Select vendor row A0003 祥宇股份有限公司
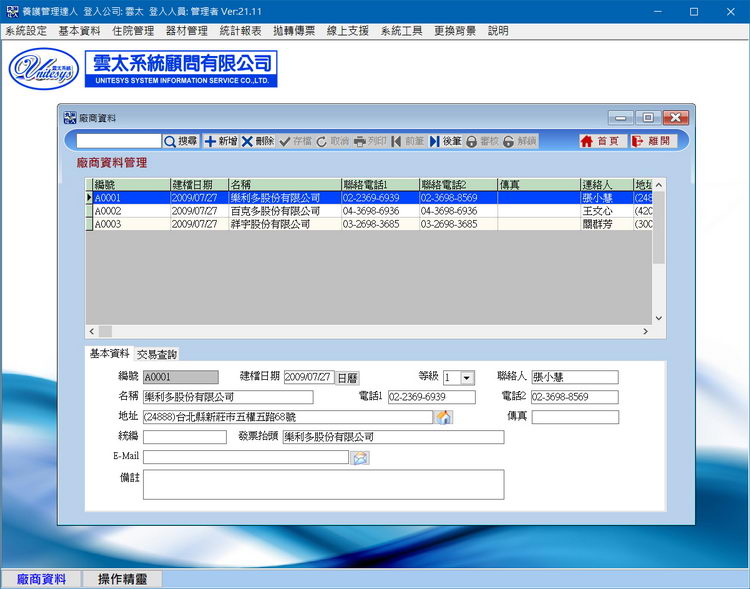Screen dimensions: 750x589 click(368, 224)
